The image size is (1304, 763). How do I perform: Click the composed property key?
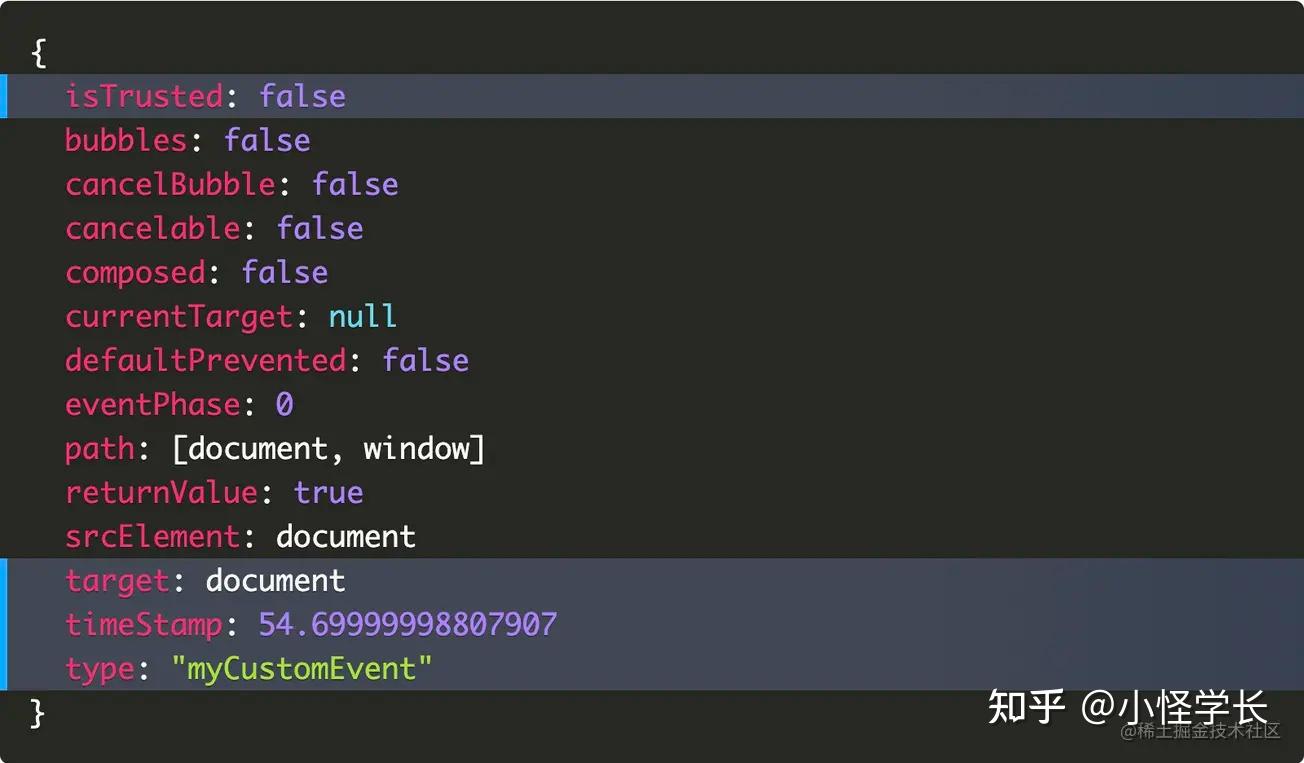(x=135, y=272)
